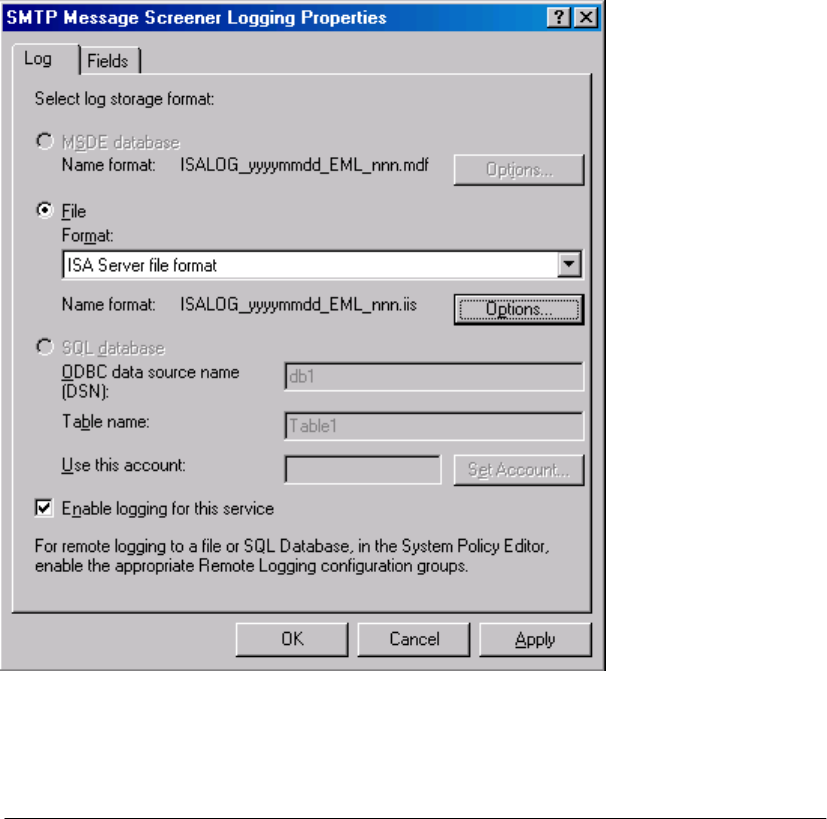This screenshot has height=819, width=827.
Task: Click the Use this account field
Action: pyautogui.click(x=363, y=469)
